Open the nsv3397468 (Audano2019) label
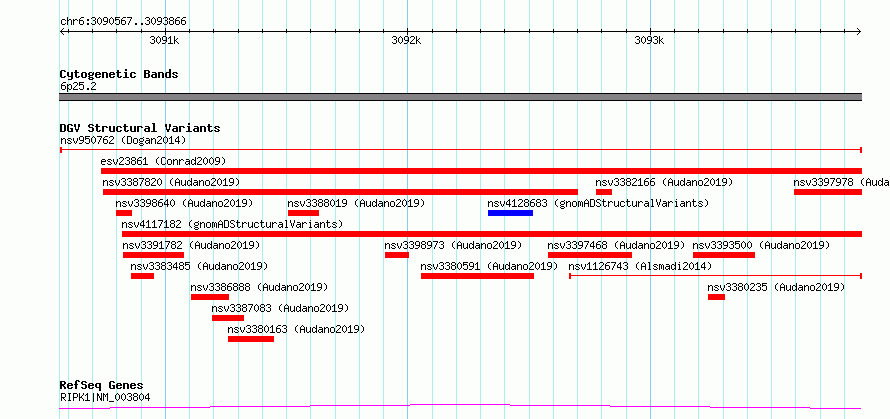 [x=616, y=245]
